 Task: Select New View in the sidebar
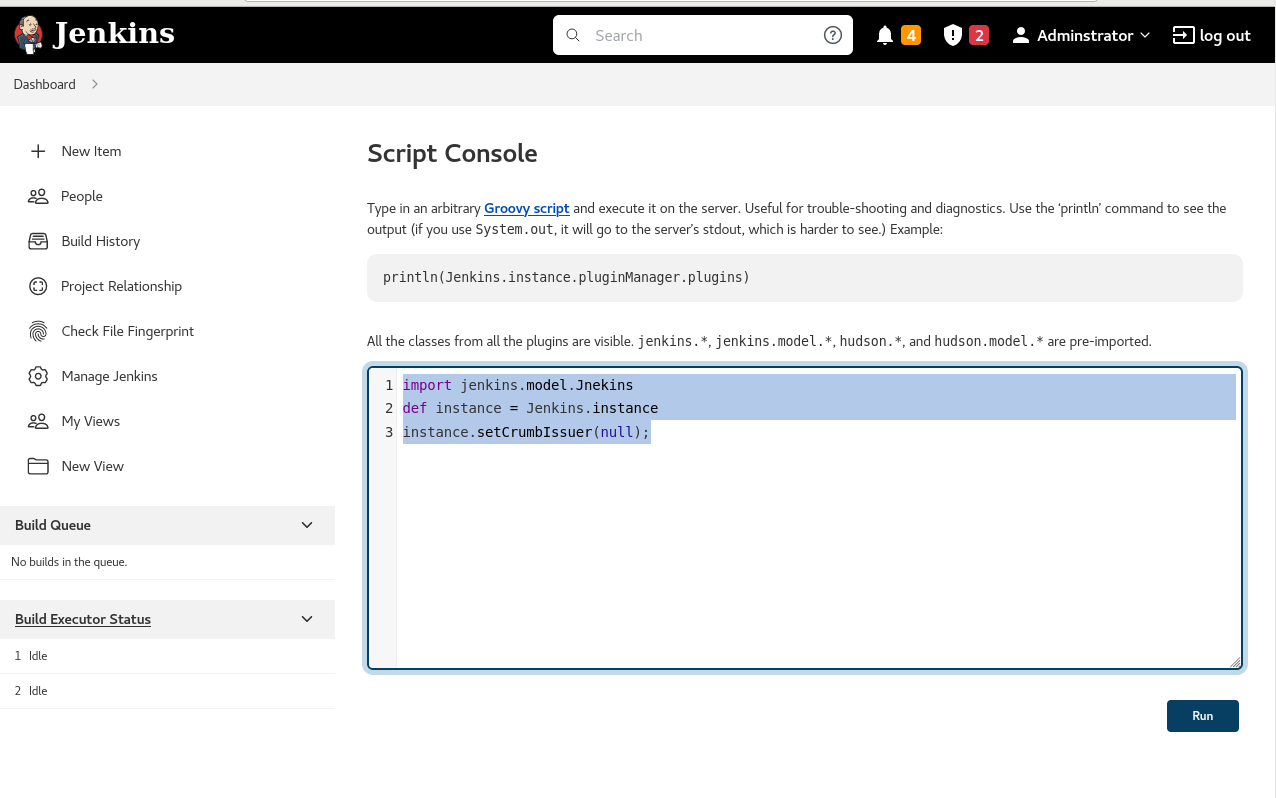[x=92, y=466]
